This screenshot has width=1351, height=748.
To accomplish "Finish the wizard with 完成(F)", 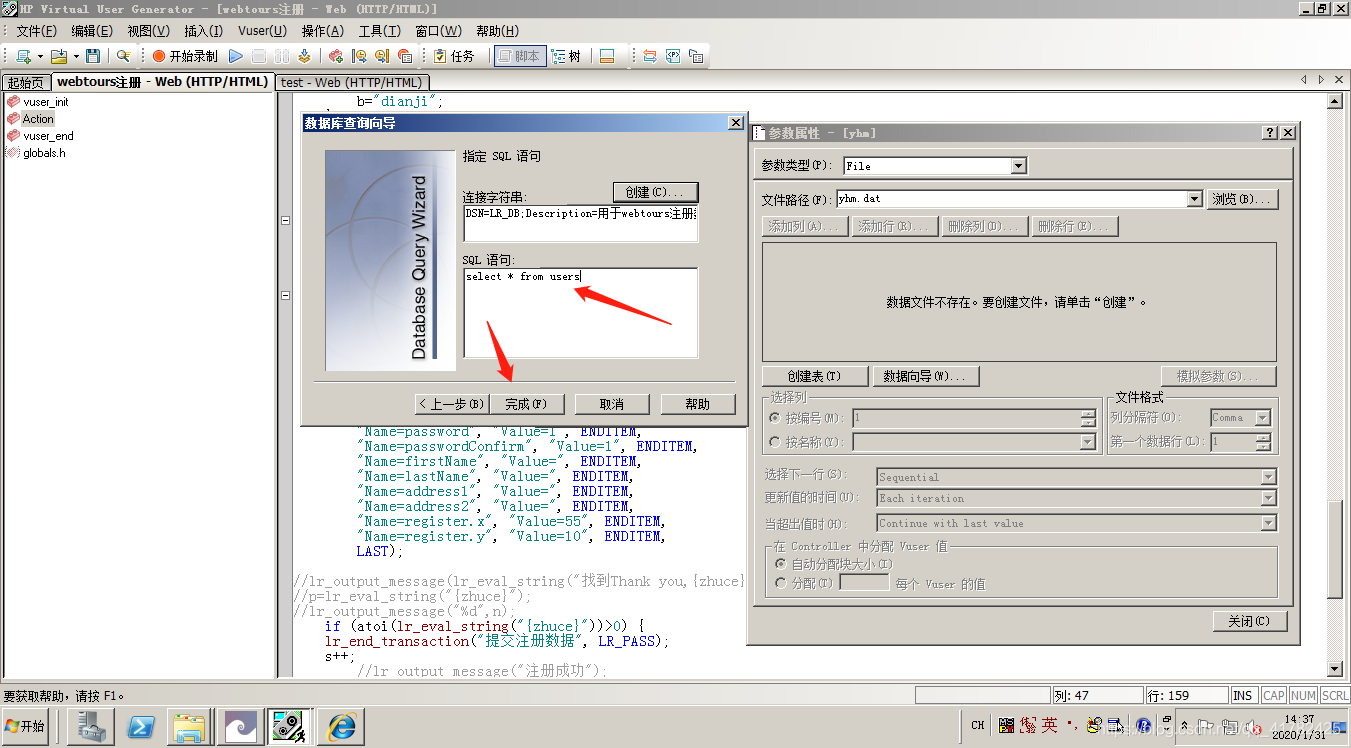I will tap(526, 404).
